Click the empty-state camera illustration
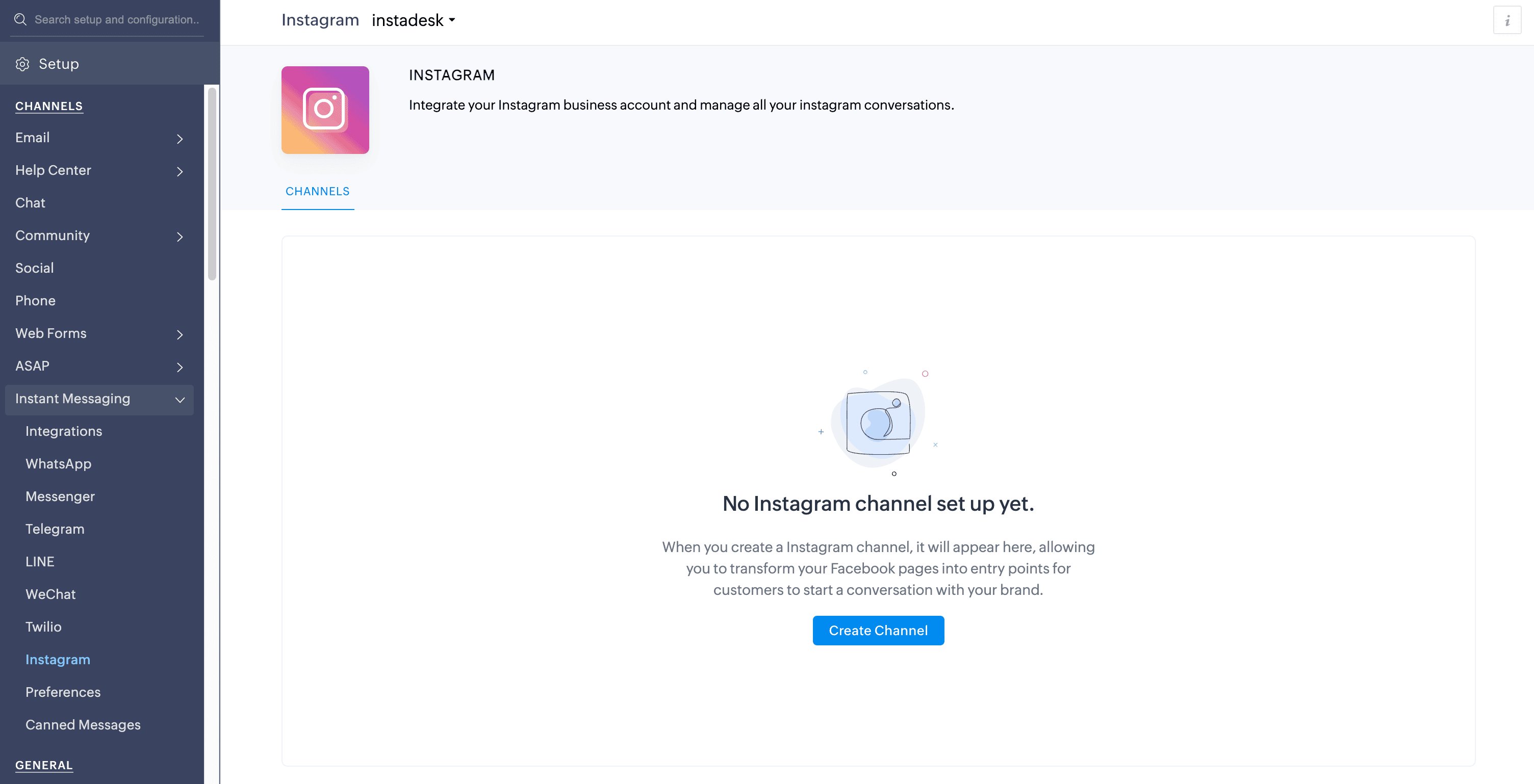This screenshot has height=784, width=1534. pyautogui.click(x=878, y=422)
